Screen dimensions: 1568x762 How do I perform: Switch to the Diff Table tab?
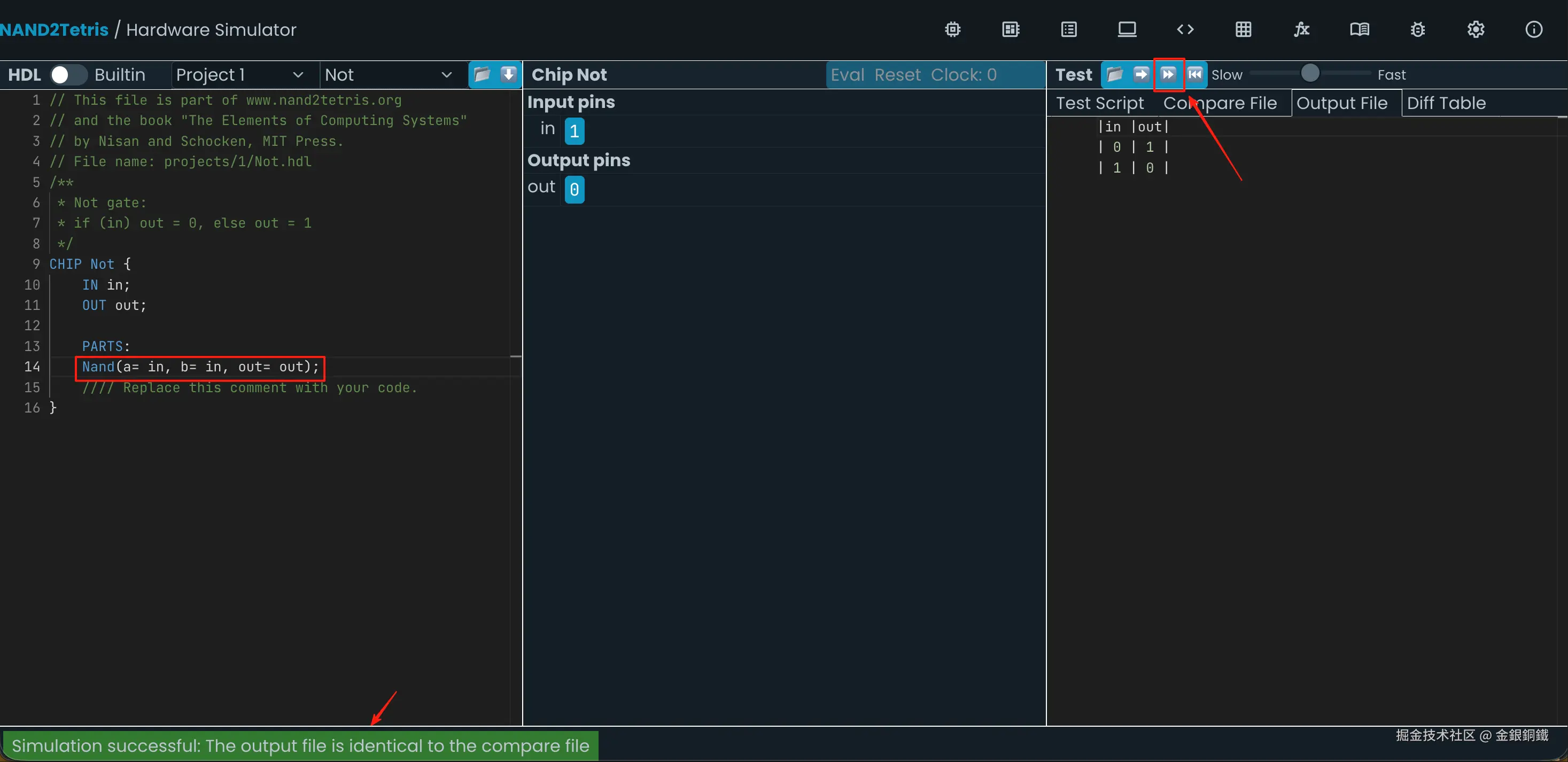pyautogui.click(x=1446, y=103)
